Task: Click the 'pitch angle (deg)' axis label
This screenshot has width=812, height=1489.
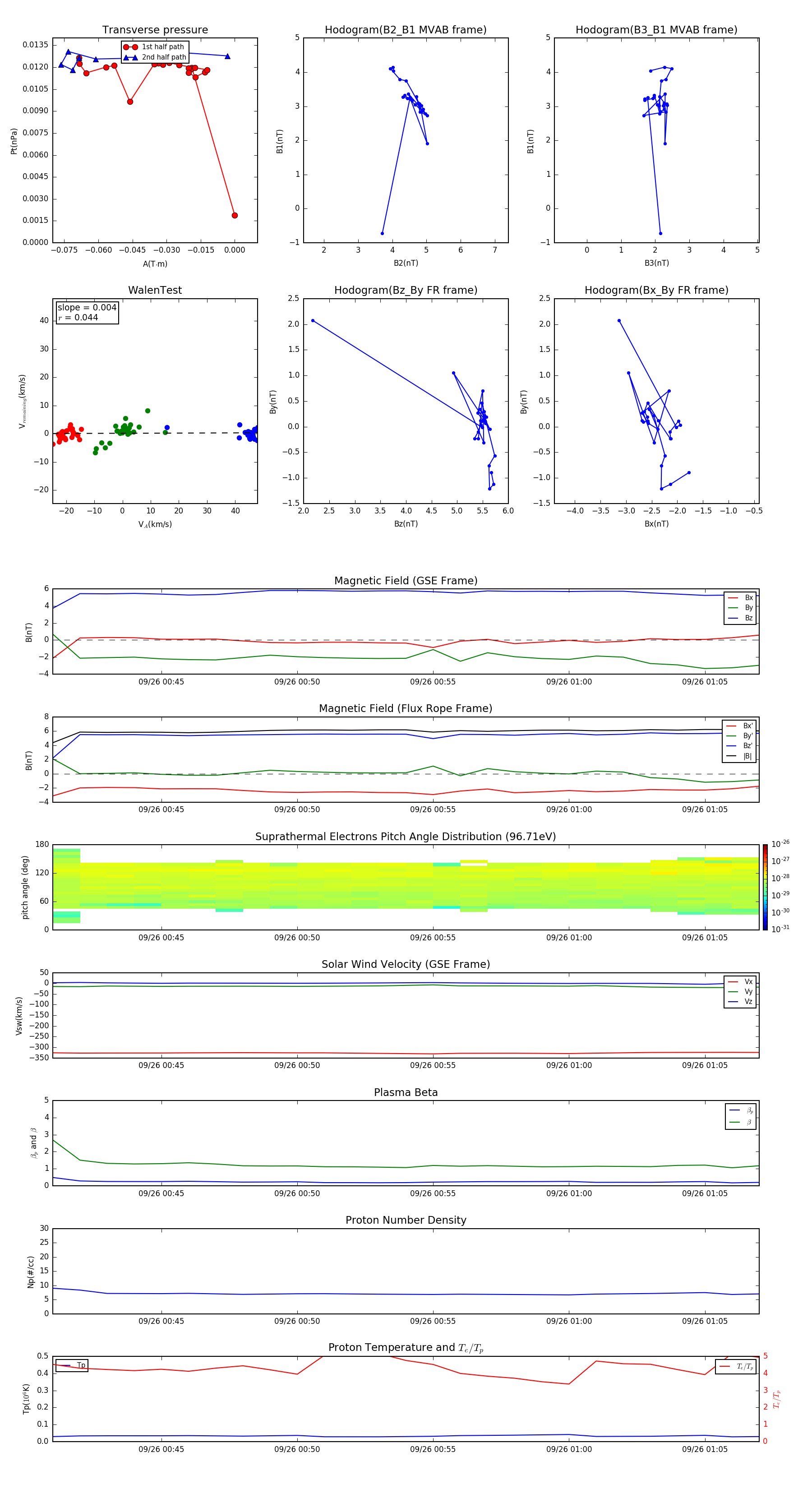Action: pos(25,887)
